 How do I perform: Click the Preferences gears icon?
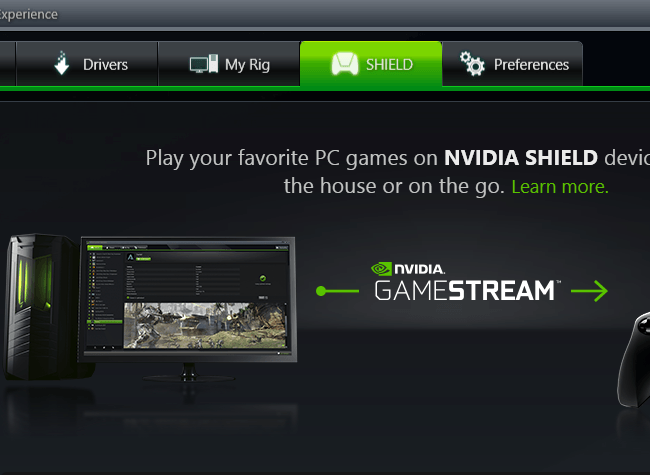click(472, 63)
